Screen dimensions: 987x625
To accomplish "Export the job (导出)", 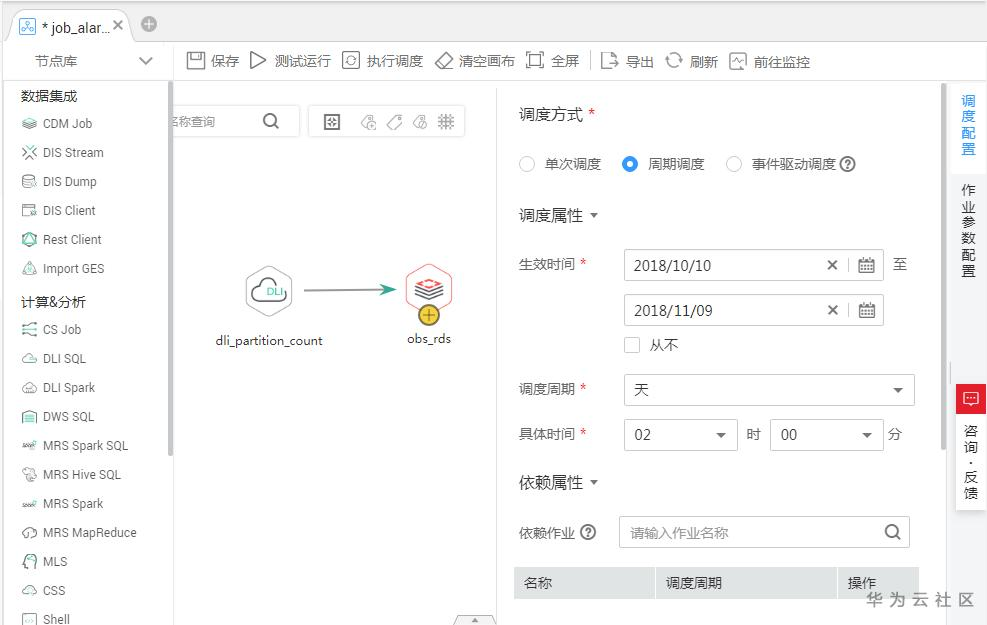I will pos(627,61).
